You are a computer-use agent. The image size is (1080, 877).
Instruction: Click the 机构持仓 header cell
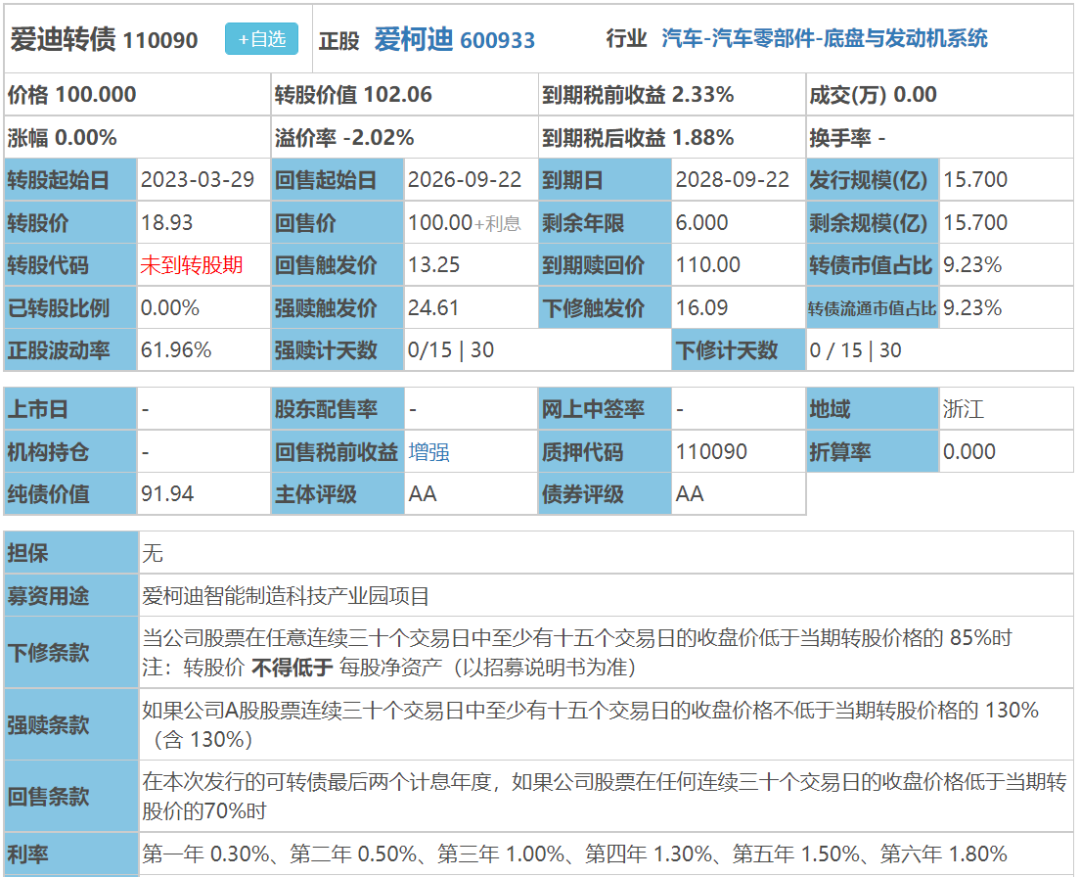[x=70, y=452]
